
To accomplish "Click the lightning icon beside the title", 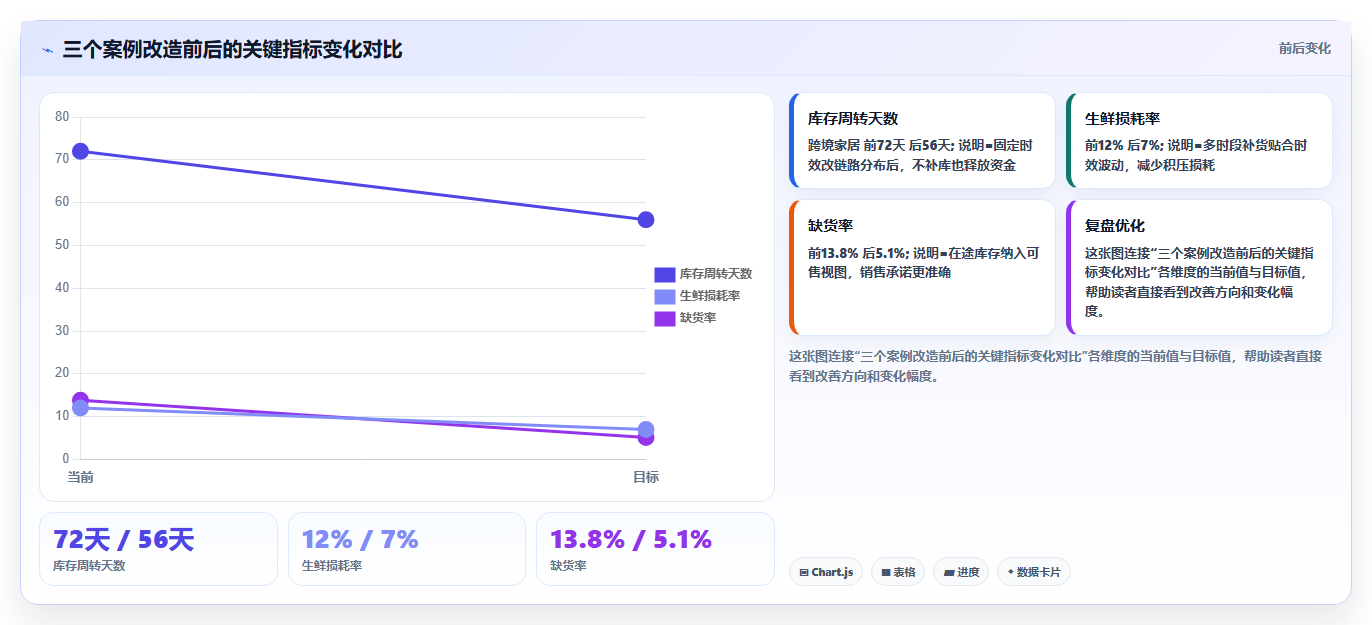I will coord(47,50).
